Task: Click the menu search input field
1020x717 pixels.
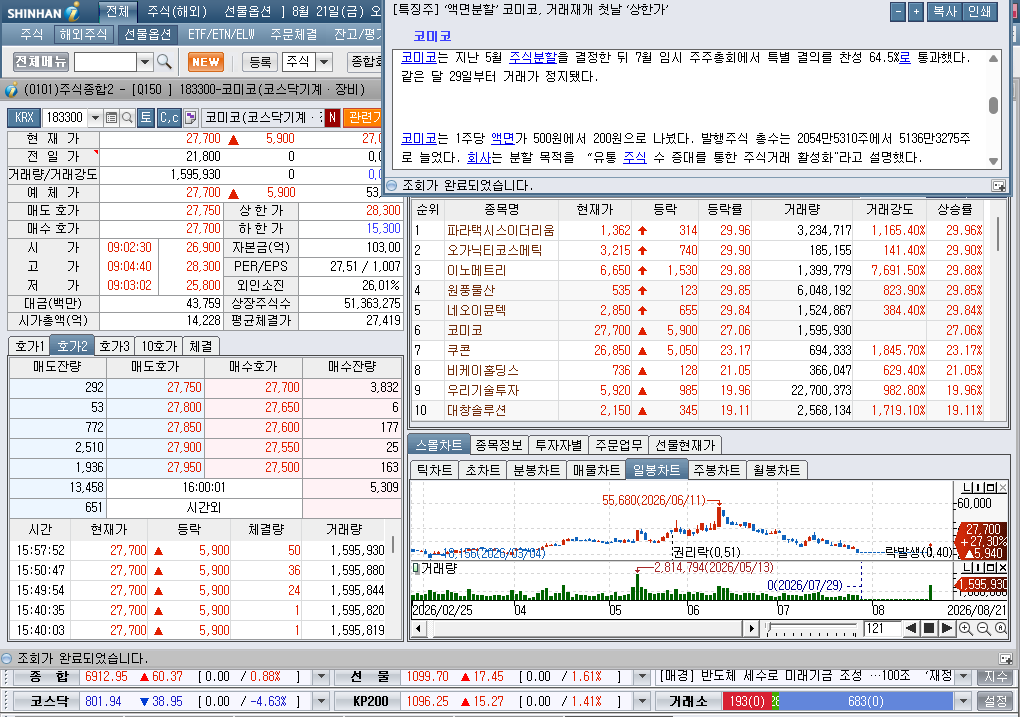Action: point(105,62)
